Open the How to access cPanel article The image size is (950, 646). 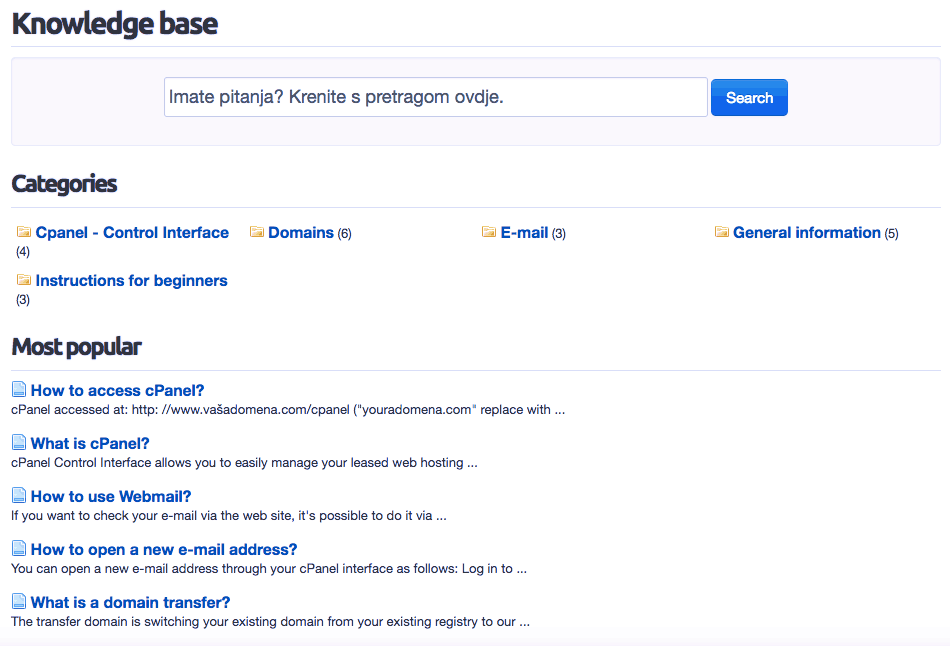click(118, 390)
